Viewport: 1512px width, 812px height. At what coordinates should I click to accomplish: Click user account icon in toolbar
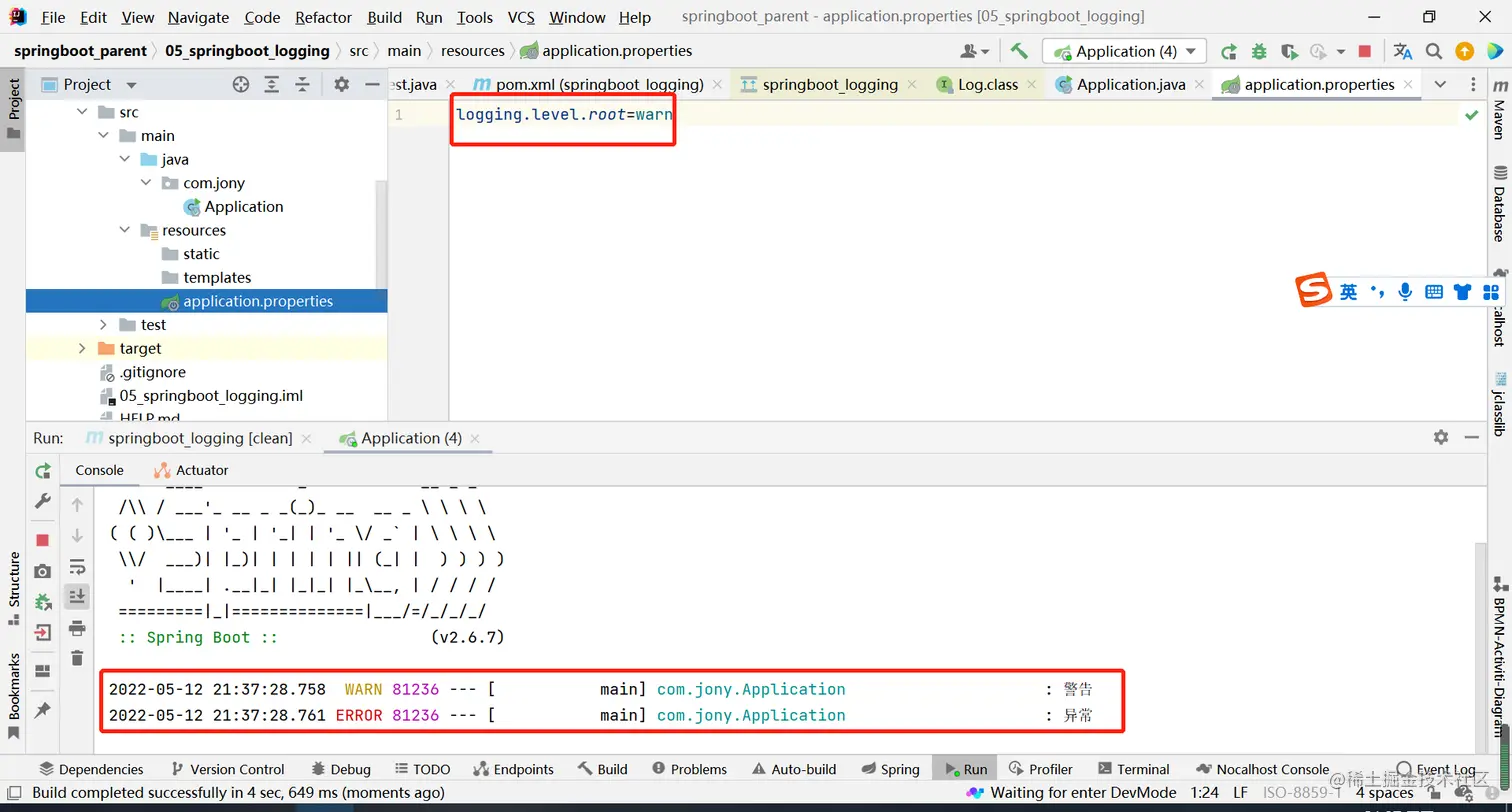pyautogui.click(x=974, y=51)
